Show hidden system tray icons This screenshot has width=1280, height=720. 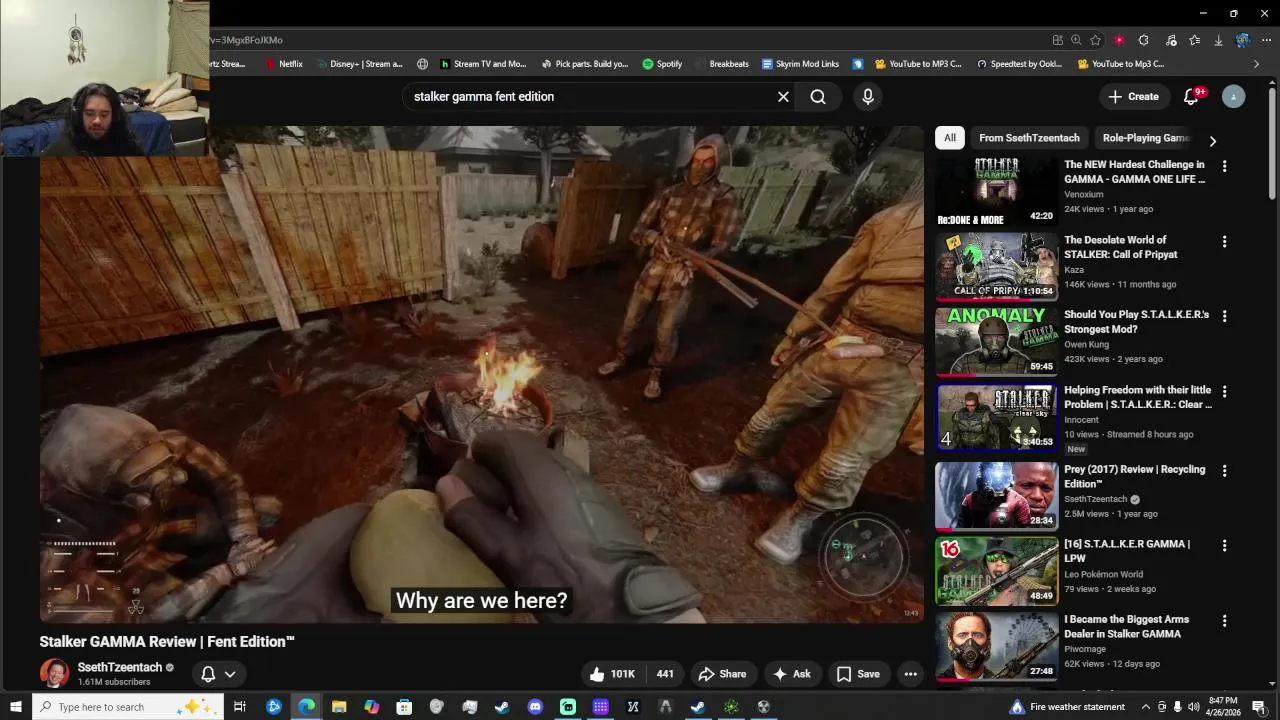click(1146, 707)
